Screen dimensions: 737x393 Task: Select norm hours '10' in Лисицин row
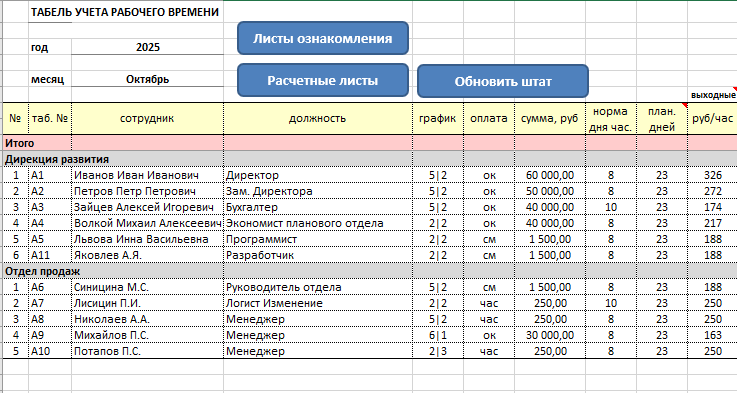pos(611,303)
